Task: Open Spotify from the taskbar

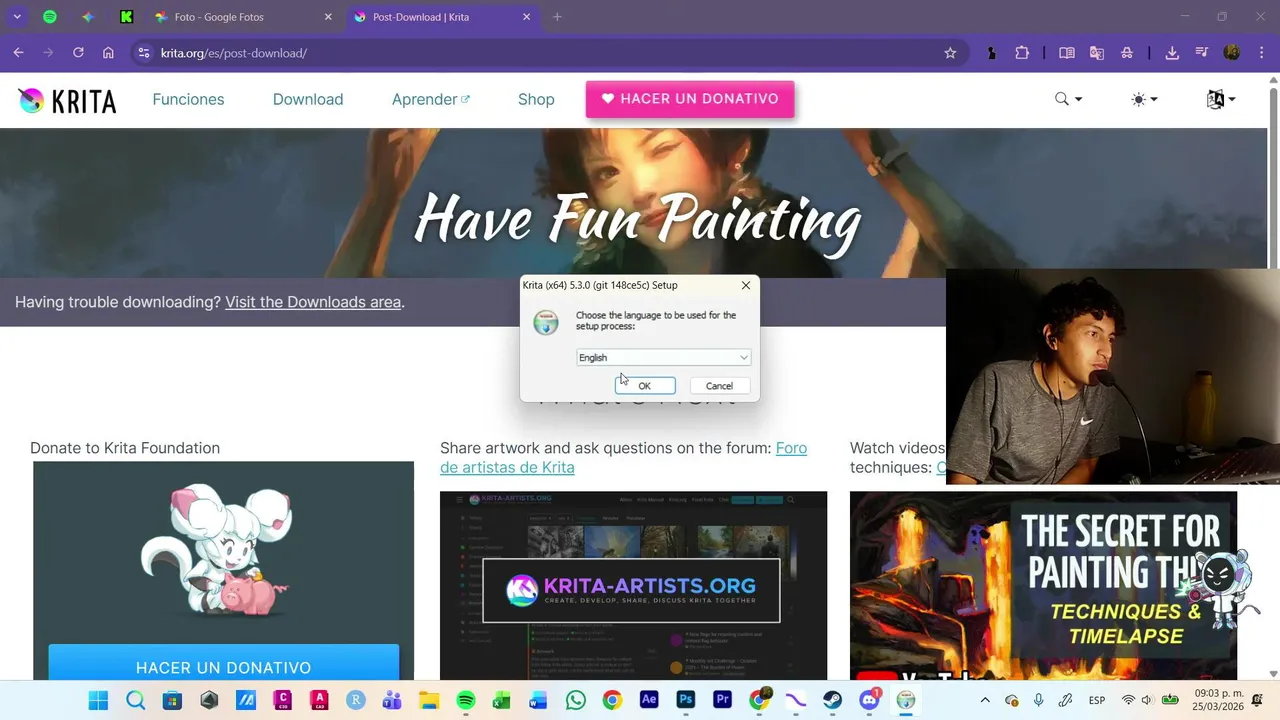Action: [x=466, y=700]
